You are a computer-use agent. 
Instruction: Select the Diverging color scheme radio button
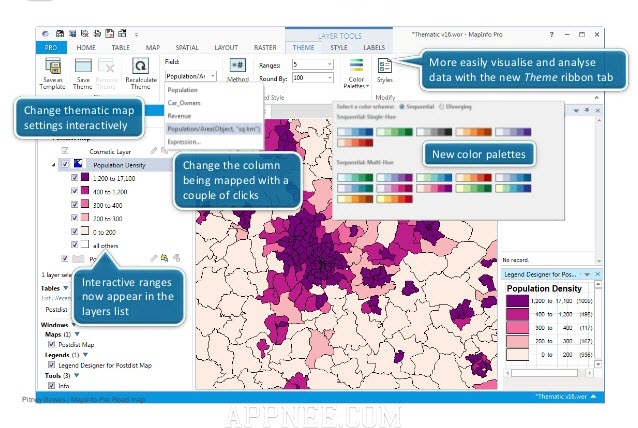[441, 107]
